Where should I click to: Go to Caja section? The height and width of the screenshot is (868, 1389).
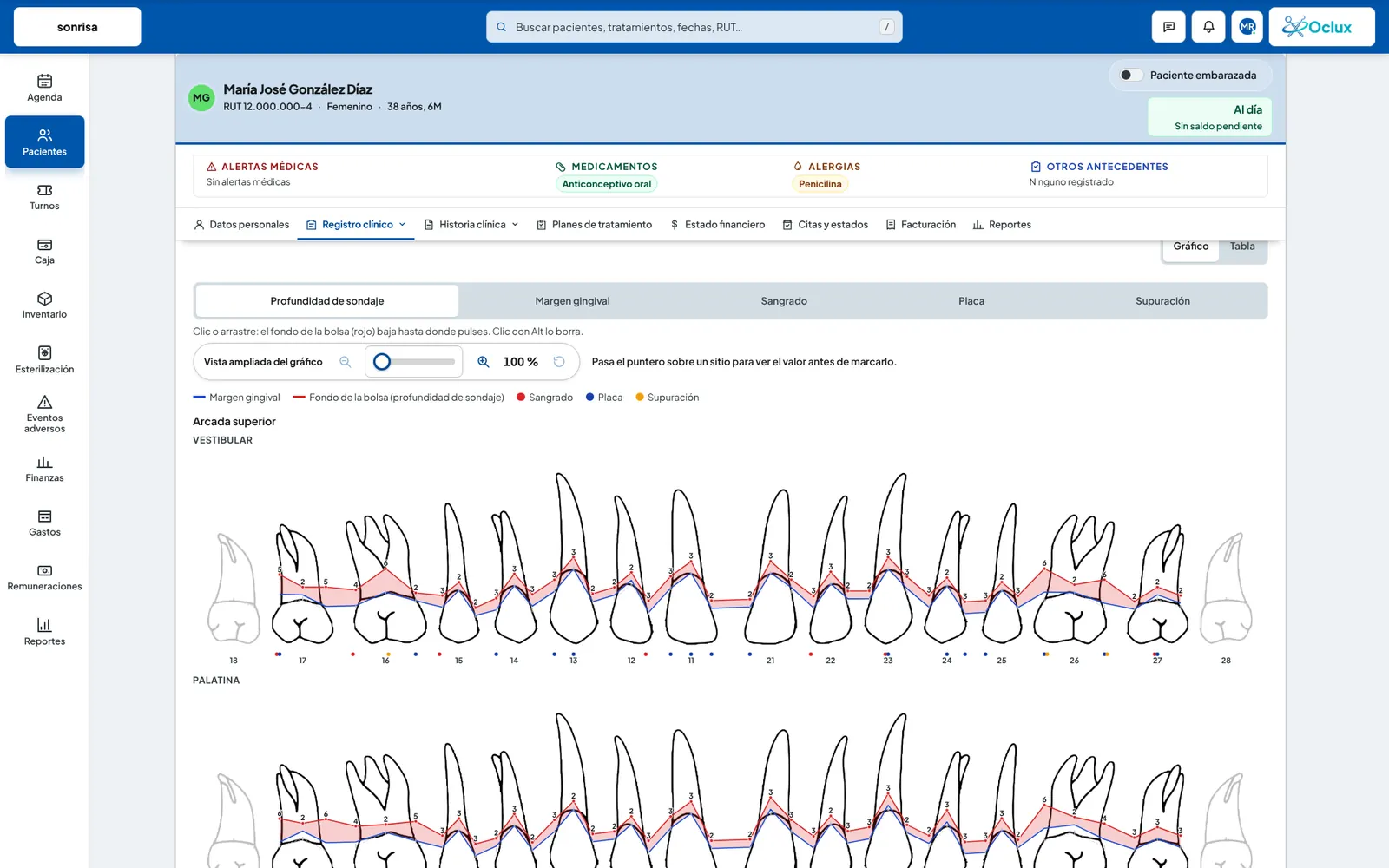click(x=44, y=251)
